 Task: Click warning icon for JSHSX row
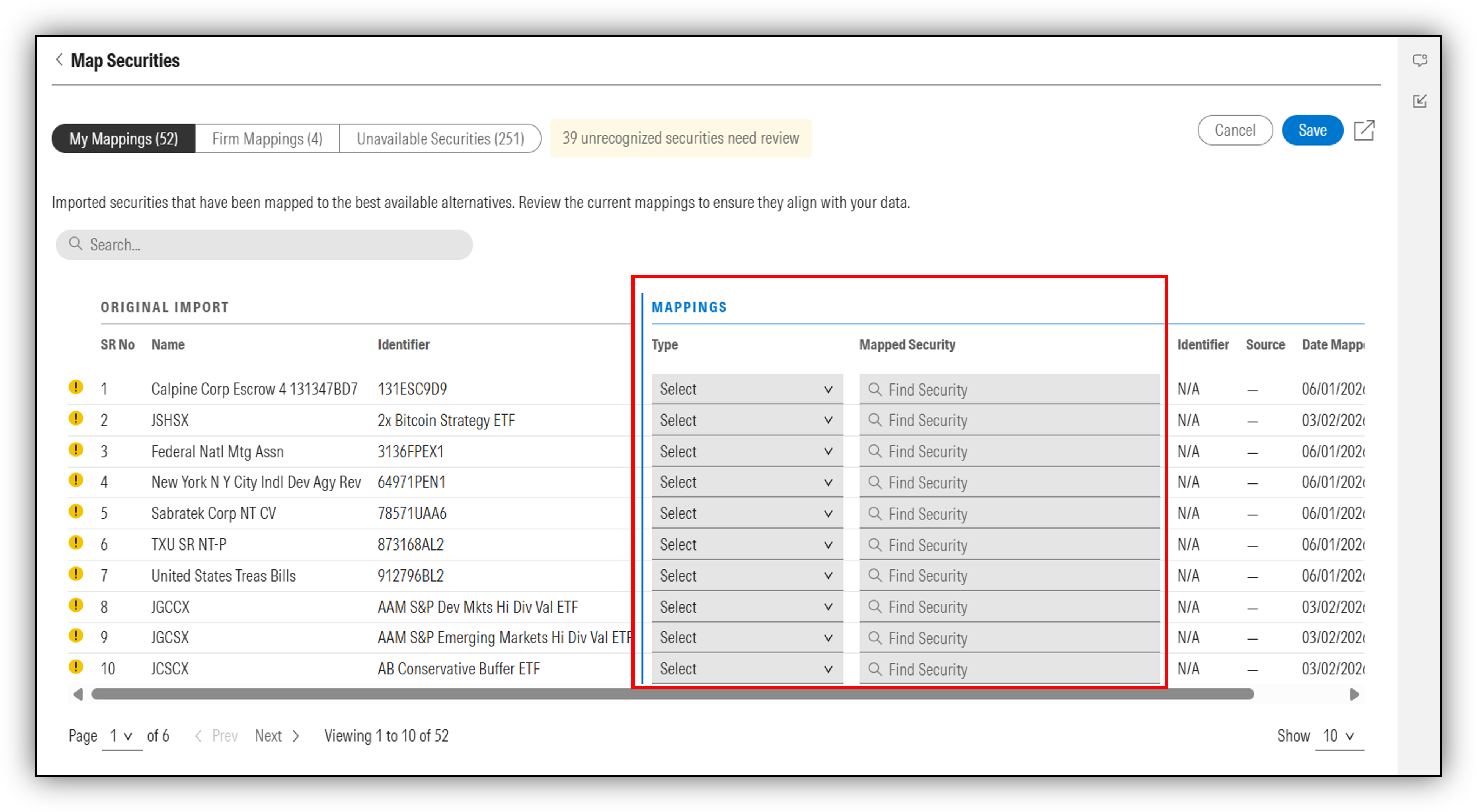pos(76,418)
